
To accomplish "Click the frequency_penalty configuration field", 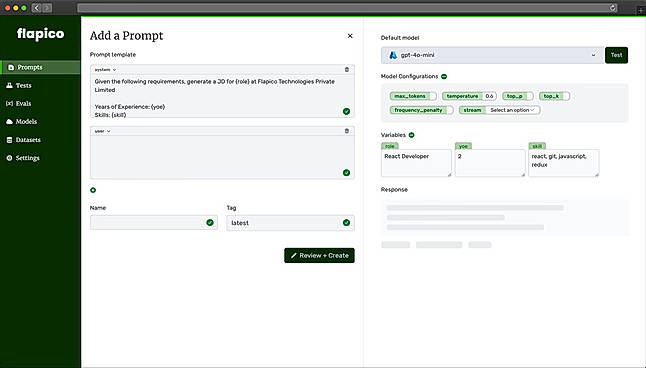I will click(x=421, y=110).
